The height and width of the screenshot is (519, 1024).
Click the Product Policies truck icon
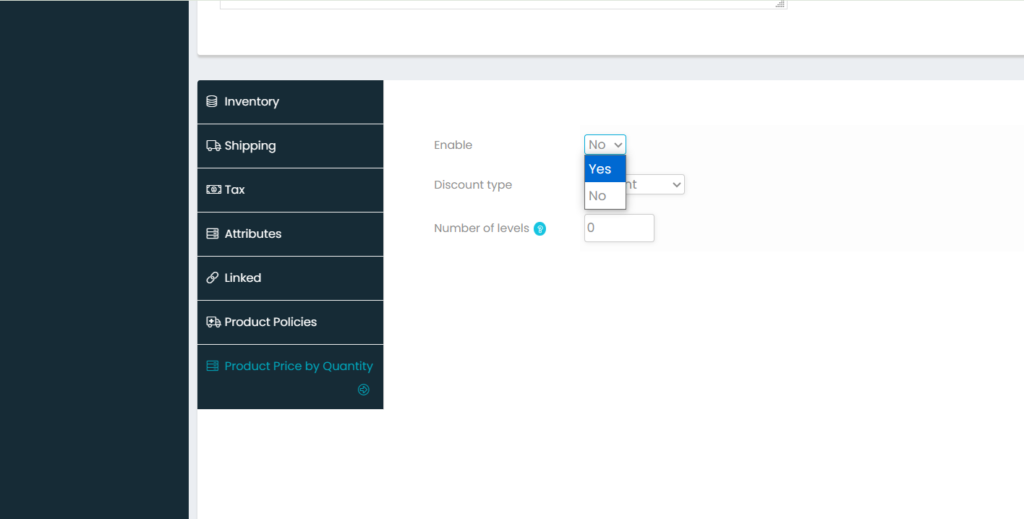[213, 322]
